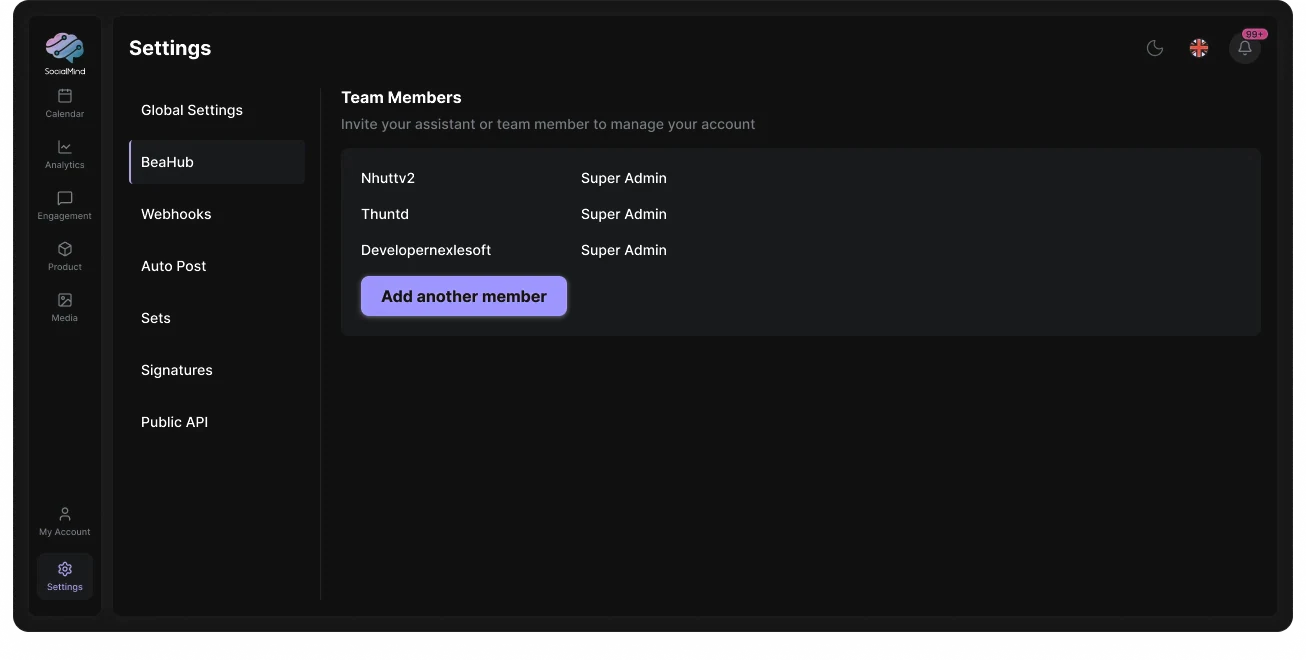Select the BeaHub settings tab

coord(217,162)
